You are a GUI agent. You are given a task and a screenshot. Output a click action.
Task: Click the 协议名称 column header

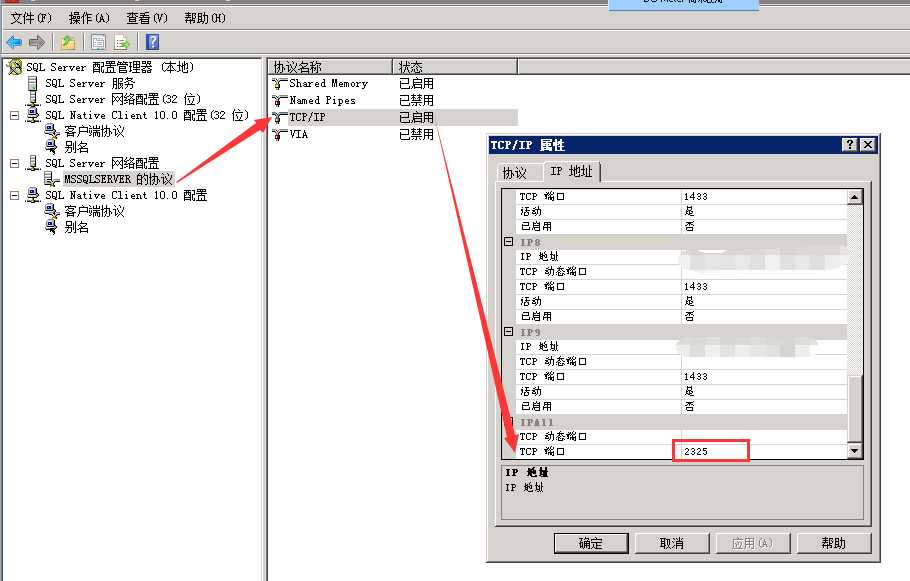(x=330, y=67)
